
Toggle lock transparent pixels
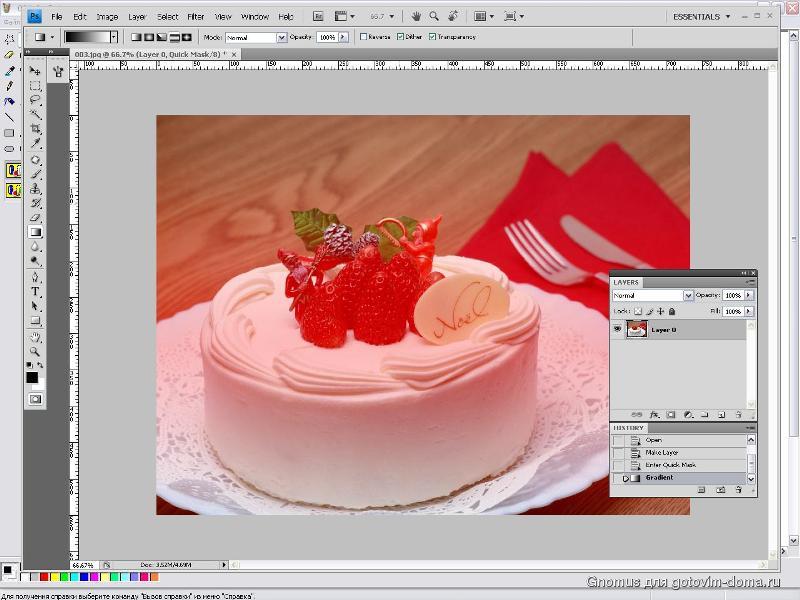click(x=638, y=311)
